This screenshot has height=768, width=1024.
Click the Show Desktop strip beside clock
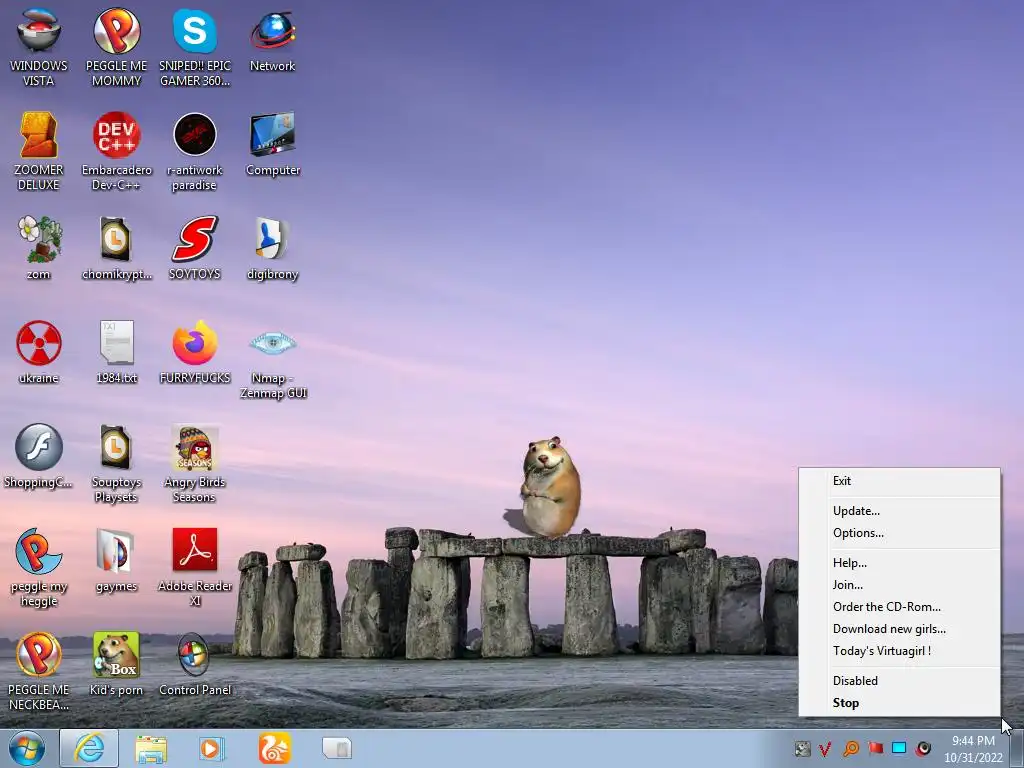click(1017, 748)
